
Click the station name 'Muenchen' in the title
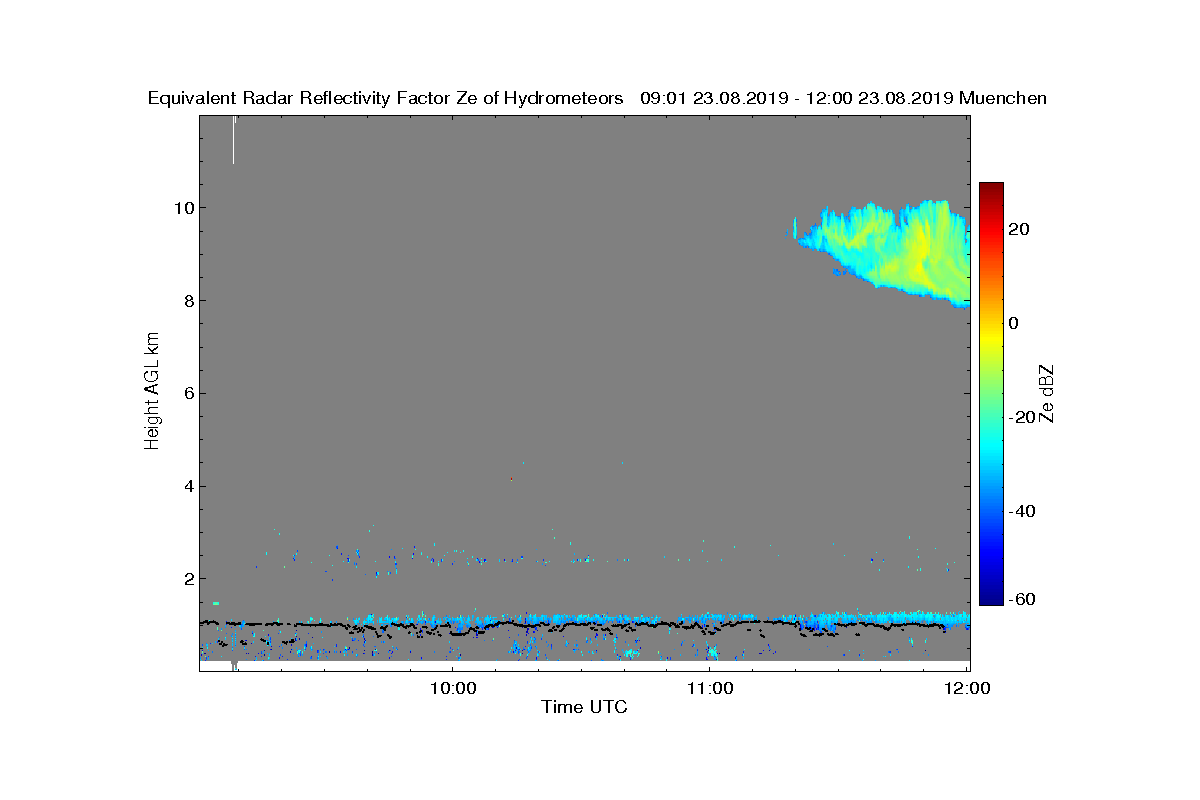pyautogui.click(x=1003, y=98)
